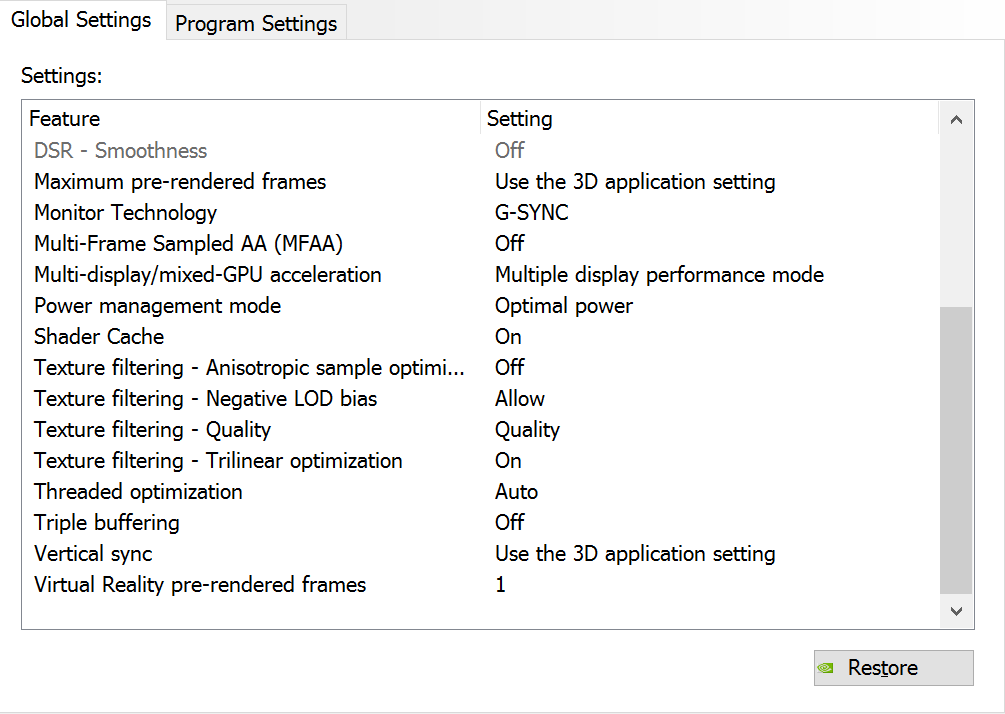This screenshot has width=1005, height=714.
Task: Click the DSR - Smoothness Off value
Action: click(510, 151)
